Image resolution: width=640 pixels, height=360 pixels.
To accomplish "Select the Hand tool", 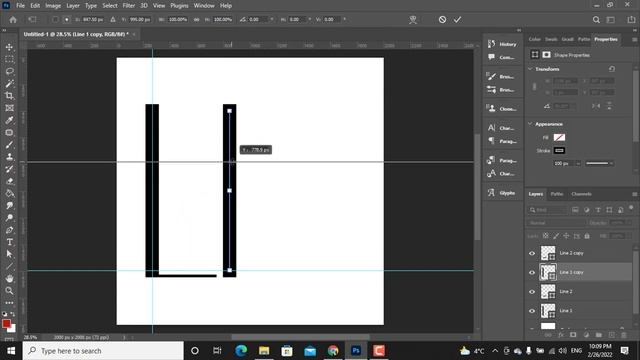I will pyautogui.click(x=9, y=279).
